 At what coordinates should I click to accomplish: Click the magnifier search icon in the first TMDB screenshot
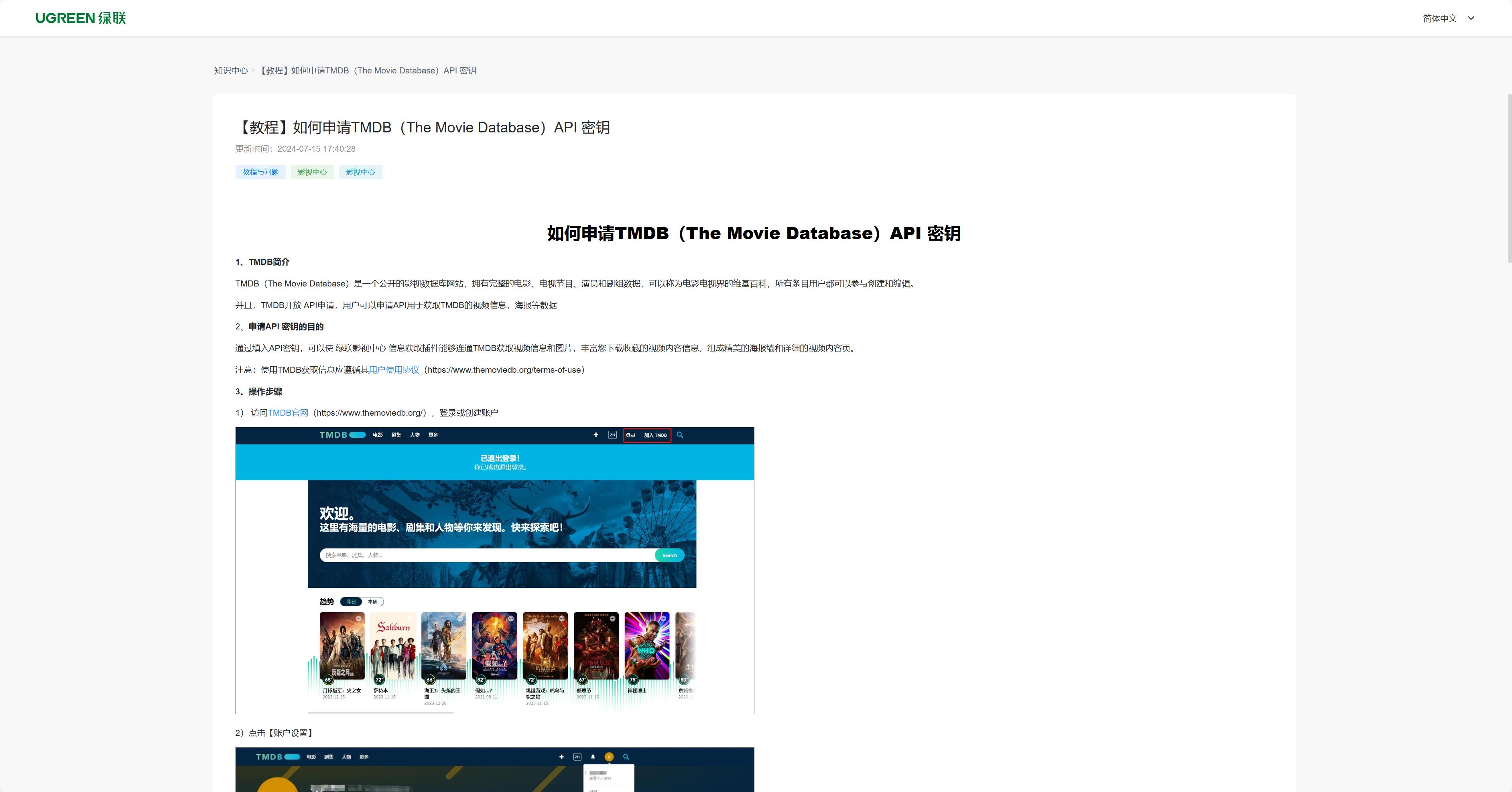pyautogui.click(x=680, y=435)
